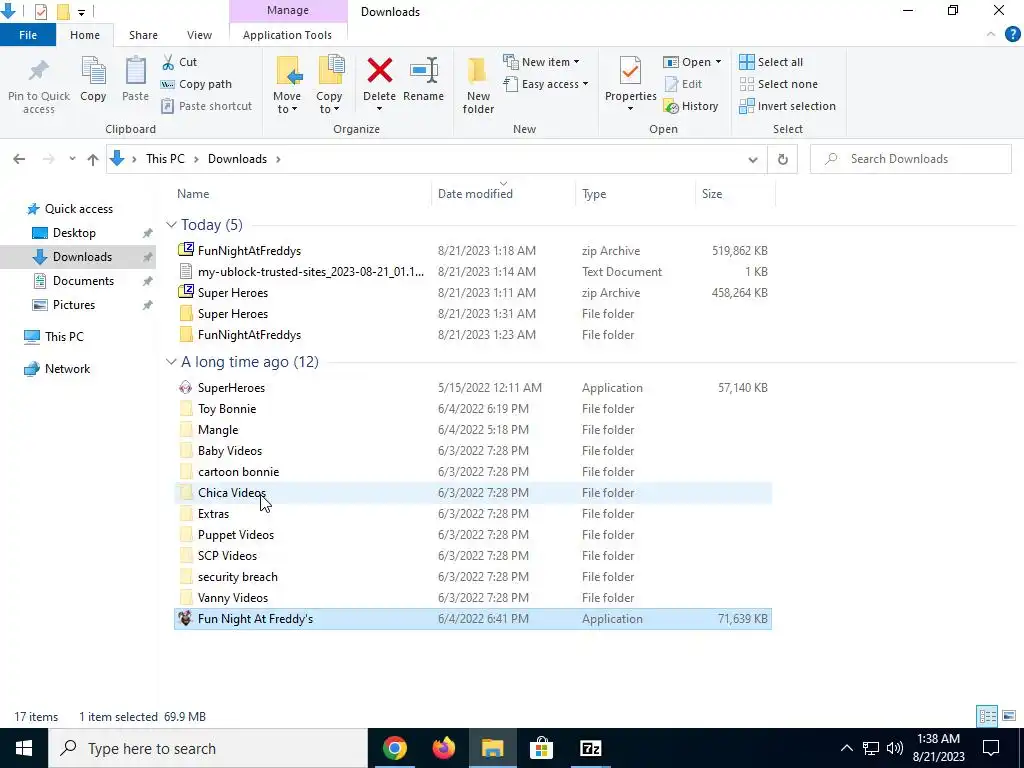The image size is (1024, 768).
Task: Click This PC in the address breadcrumb
Action: pos(165,159)
